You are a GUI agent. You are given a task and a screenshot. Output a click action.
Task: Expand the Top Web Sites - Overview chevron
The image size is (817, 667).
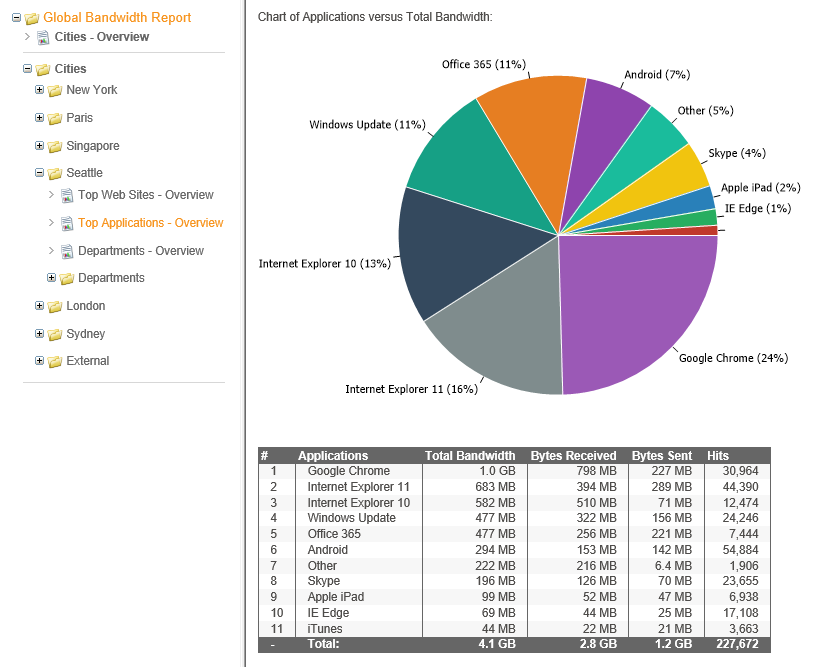tap(51, 194)
